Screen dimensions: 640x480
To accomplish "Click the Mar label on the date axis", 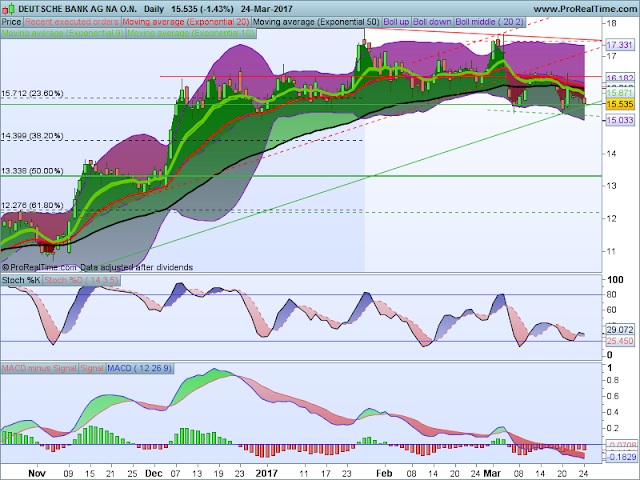I will click(x=492, y=473).
